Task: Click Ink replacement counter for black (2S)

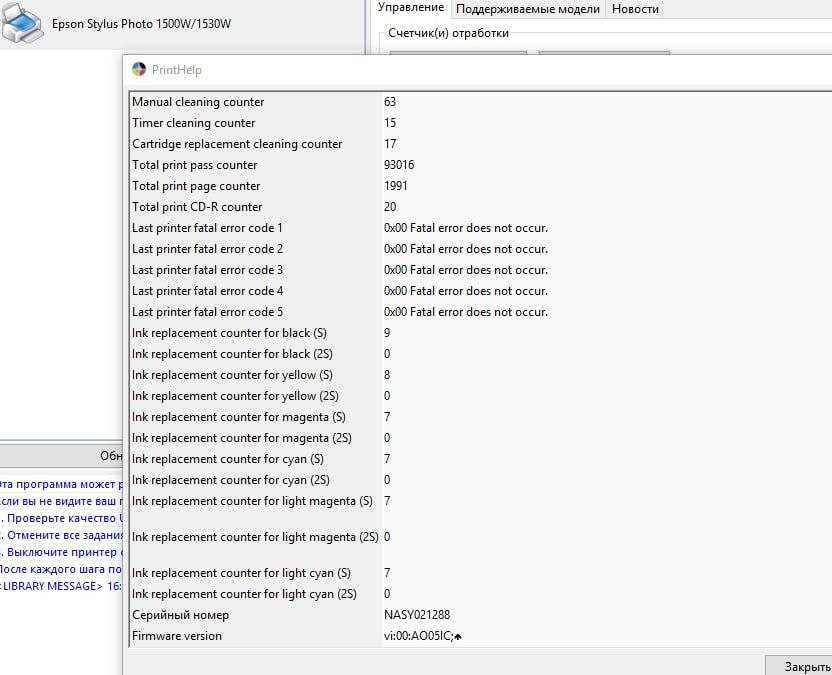Action: 232,354
